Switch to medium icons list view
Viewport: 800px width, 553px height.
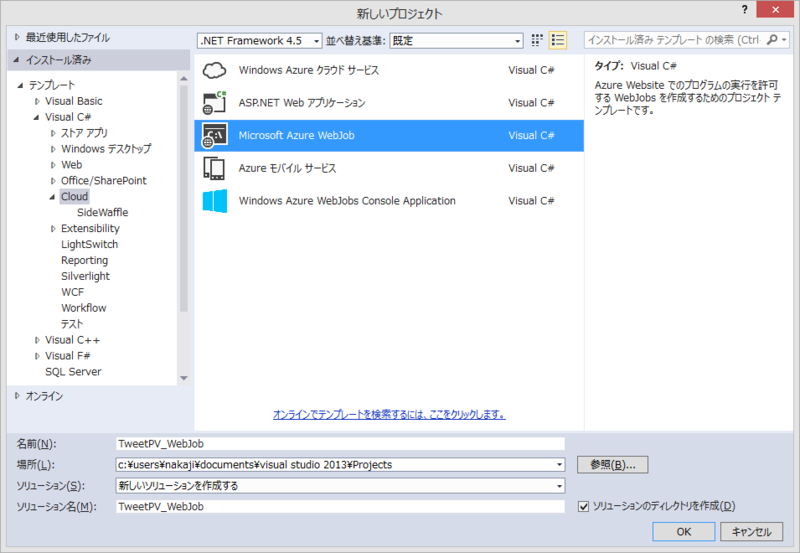click(x=558, y=40)
